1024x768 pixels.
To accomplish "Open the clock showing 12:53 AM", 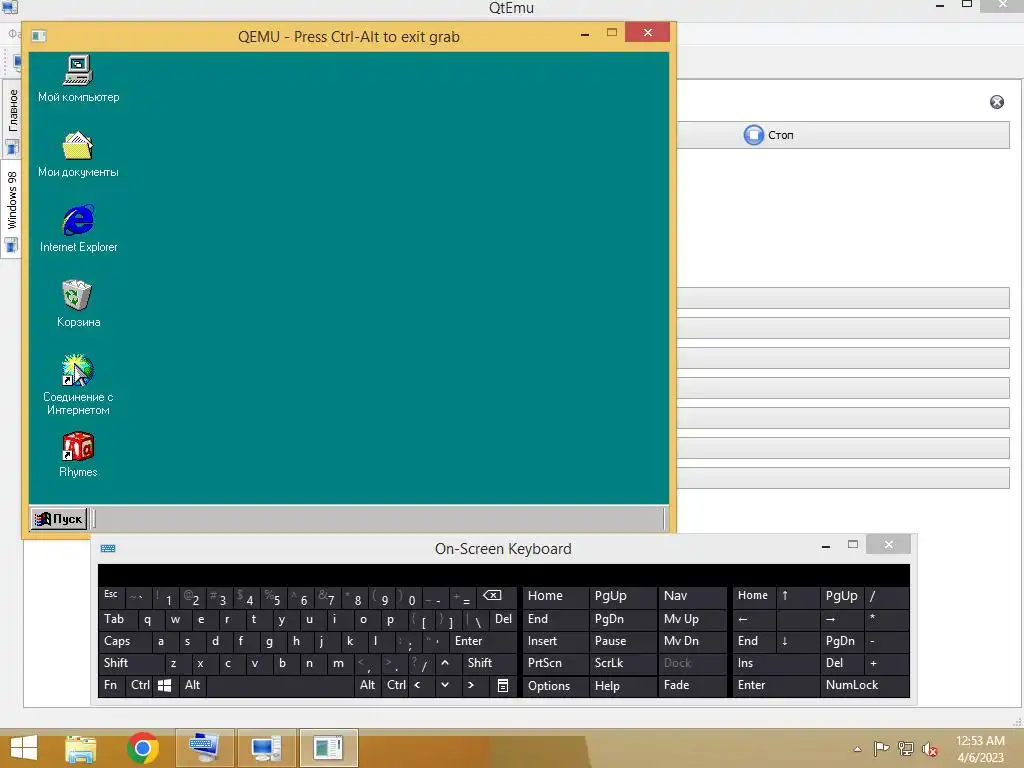I will (x=980, y=749).
